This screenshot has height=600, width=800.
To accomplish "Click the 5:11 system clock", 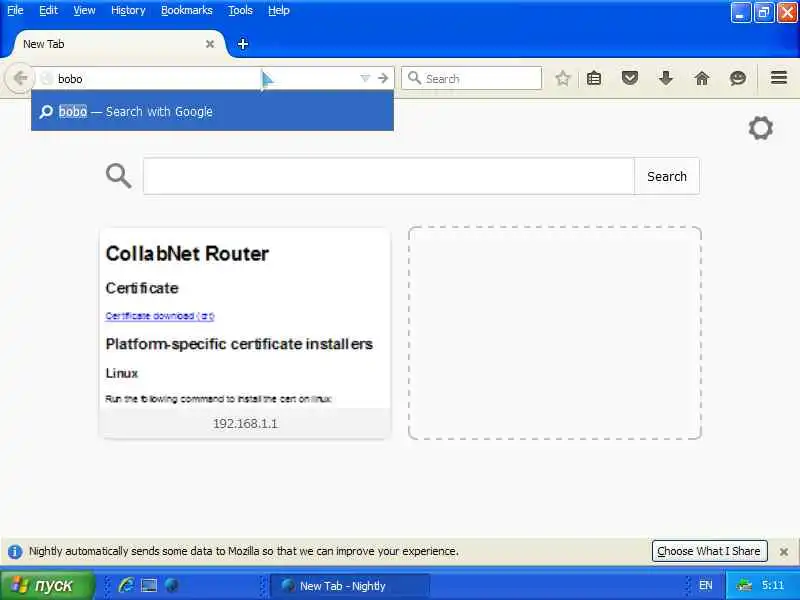I will point(772,586).
